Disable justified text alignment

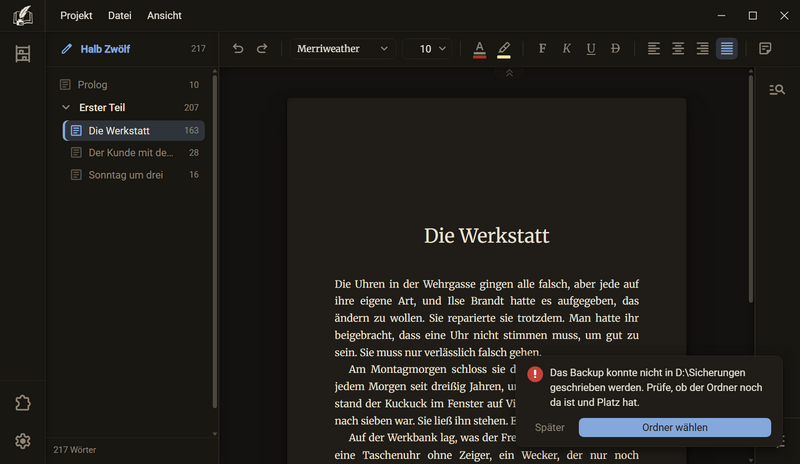pos(727,48)
